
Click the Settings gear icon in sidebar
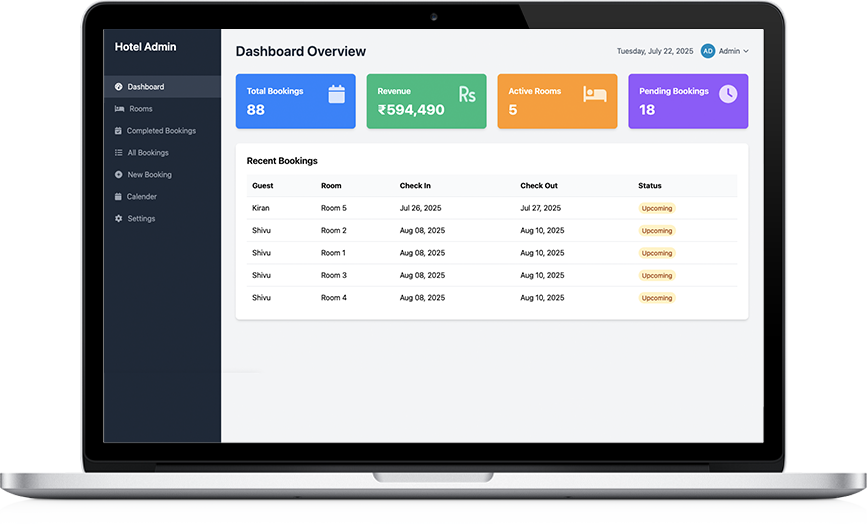pos(119,219)
